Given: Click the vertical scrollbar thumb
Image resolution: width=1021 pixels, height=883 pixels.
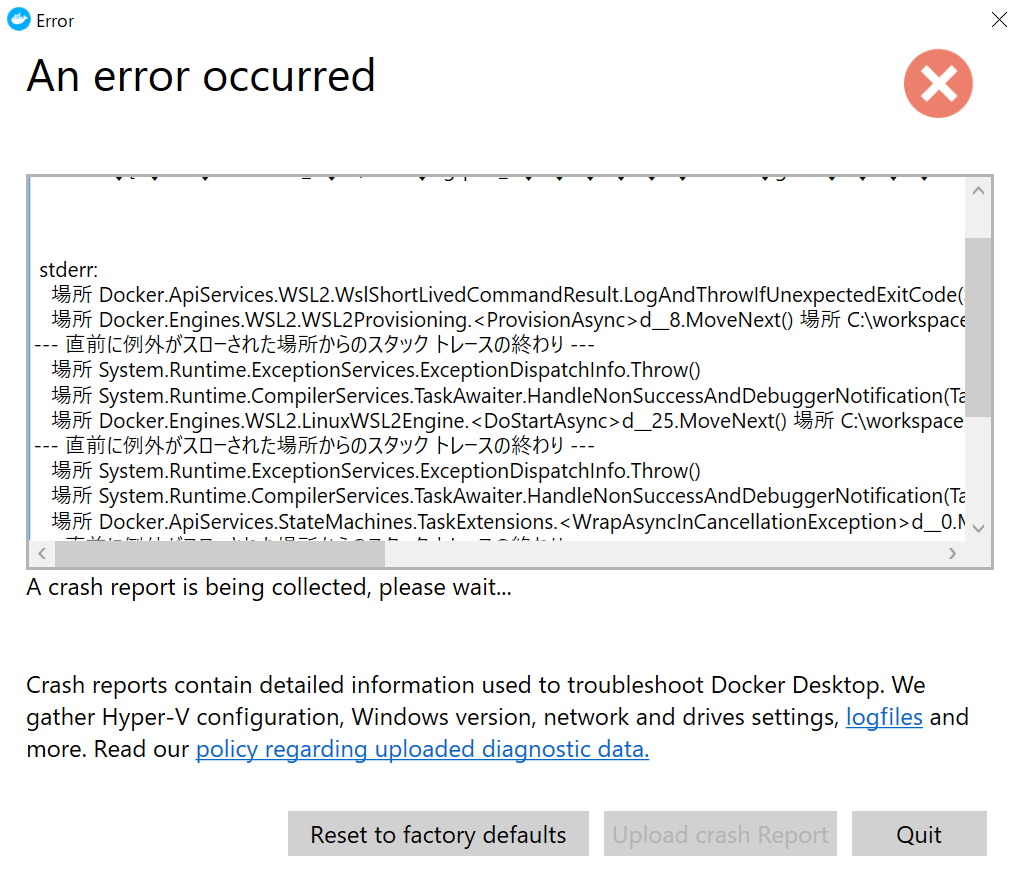Looking at the screenshot, I should (978, 328).
